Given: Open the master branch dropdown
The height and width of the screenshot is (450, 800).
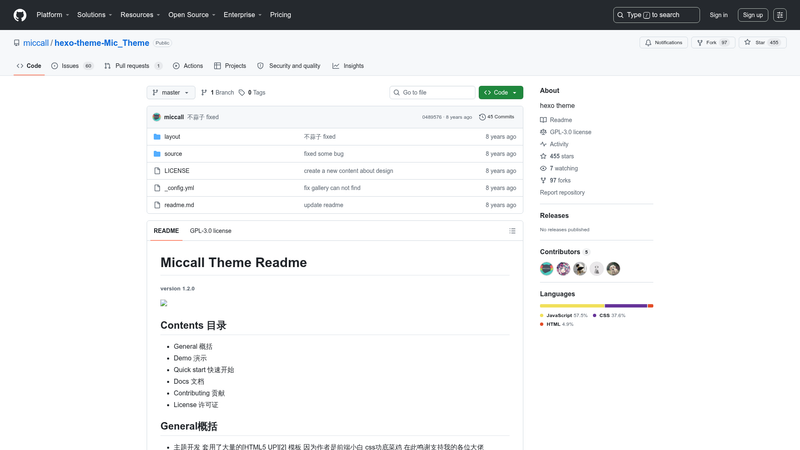Looking at the screenshot, I should click(x=171, y=92).
